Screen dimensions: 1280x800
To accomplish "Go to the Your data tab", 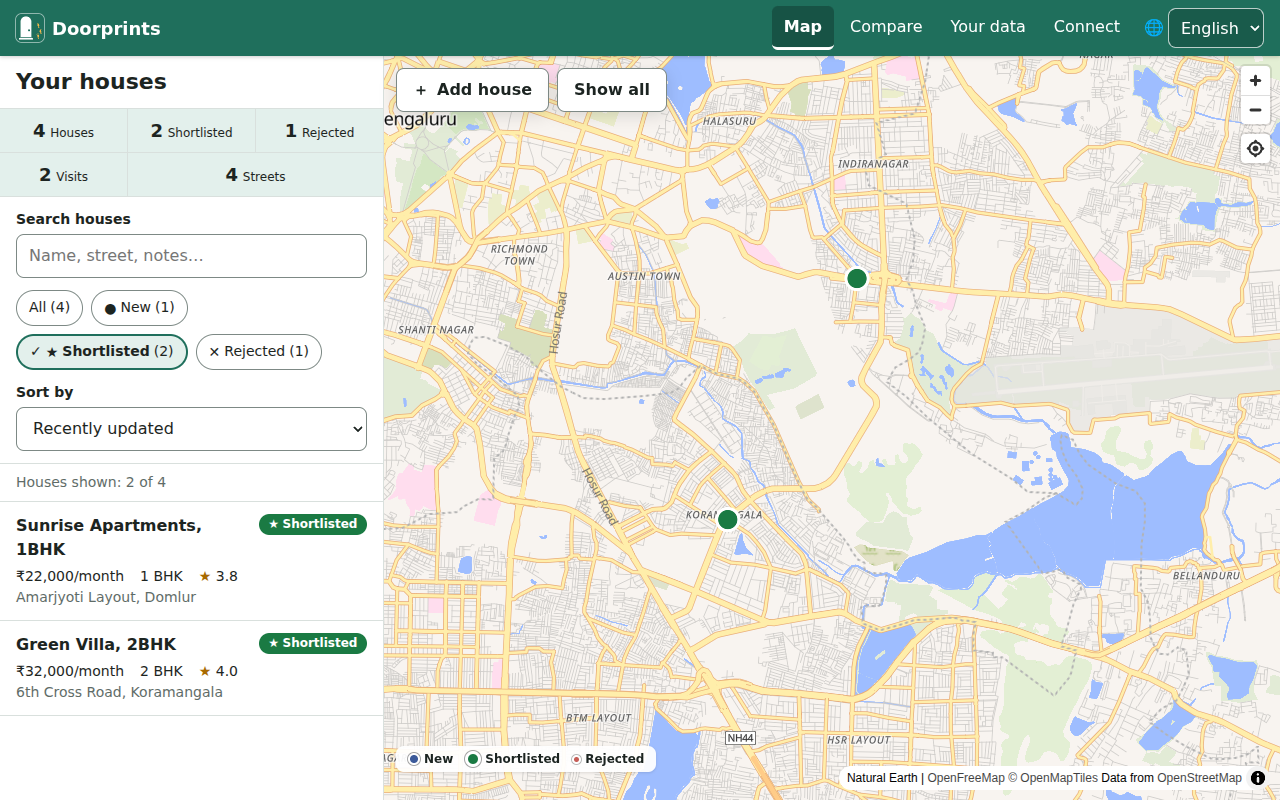I will [988, 27].
